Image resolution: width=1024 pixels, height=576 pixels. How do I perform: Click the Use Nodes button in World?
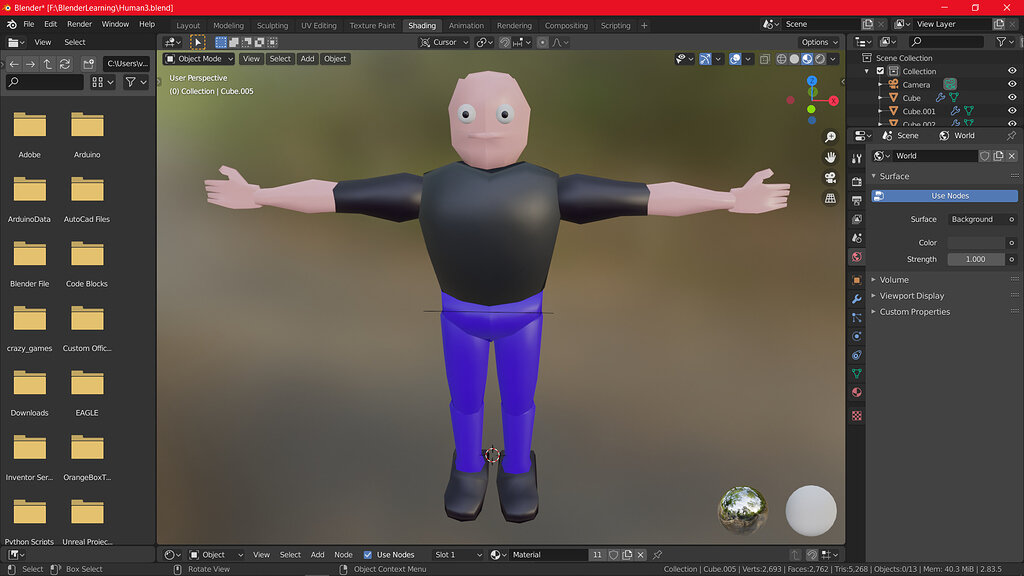[944, 196]
